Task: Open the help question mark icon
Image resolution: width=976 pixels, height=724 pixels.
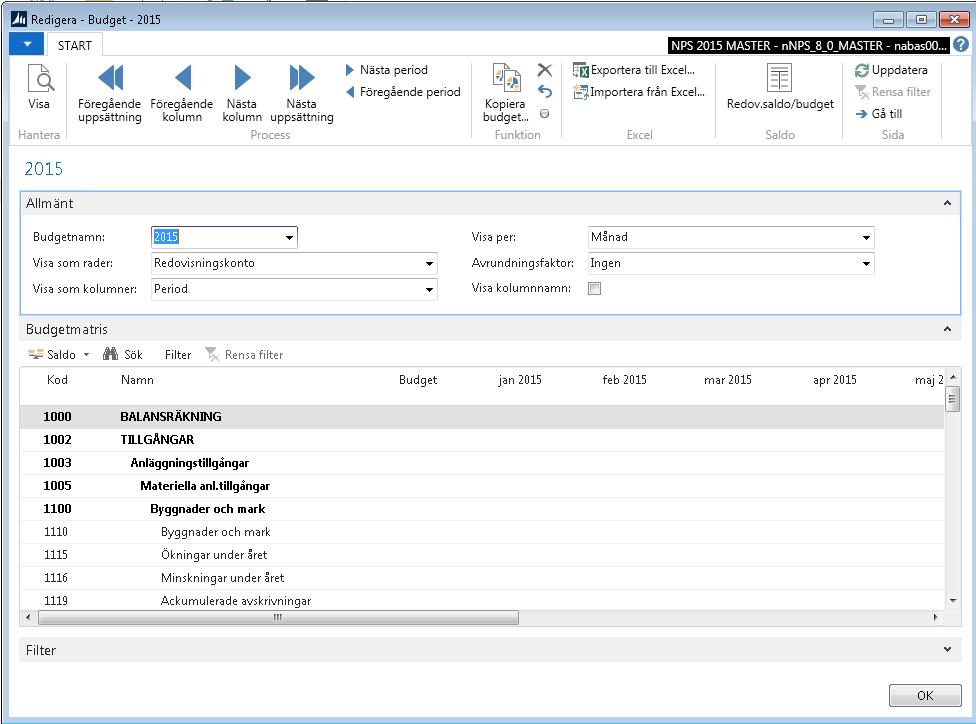Action: pyautogui.click(x=961, y=45)
